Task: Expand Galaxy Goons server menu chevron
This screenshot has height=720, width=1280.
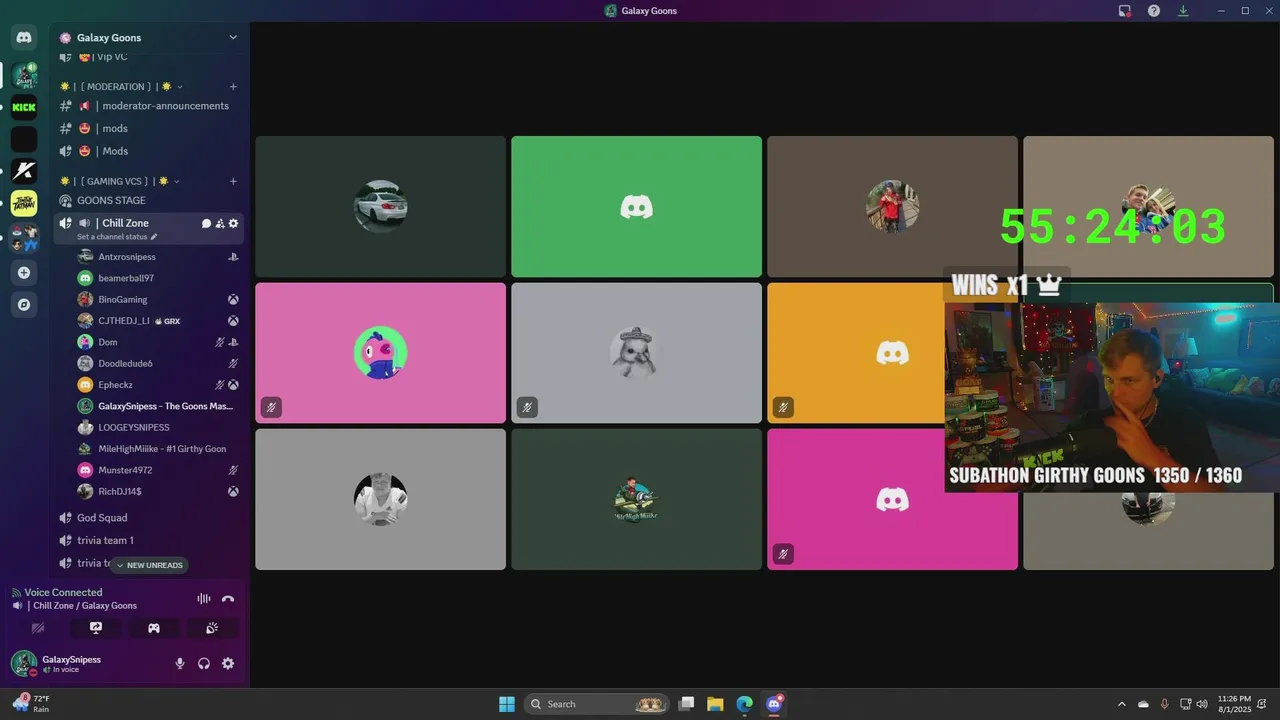Action: (x=233, y=38)
